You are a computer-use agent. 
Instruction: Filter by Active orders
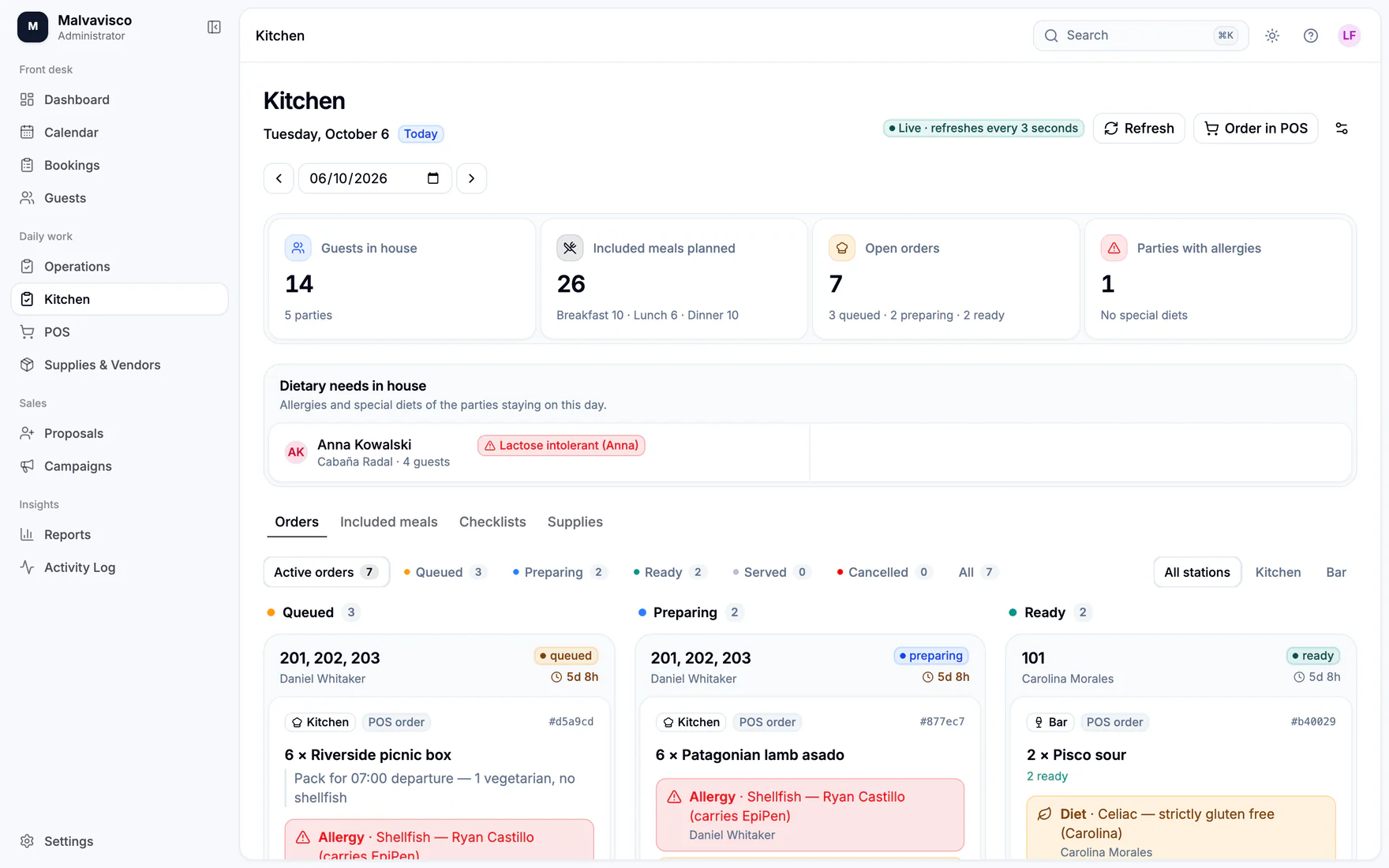pyautogui.click(x=327, y=572)
